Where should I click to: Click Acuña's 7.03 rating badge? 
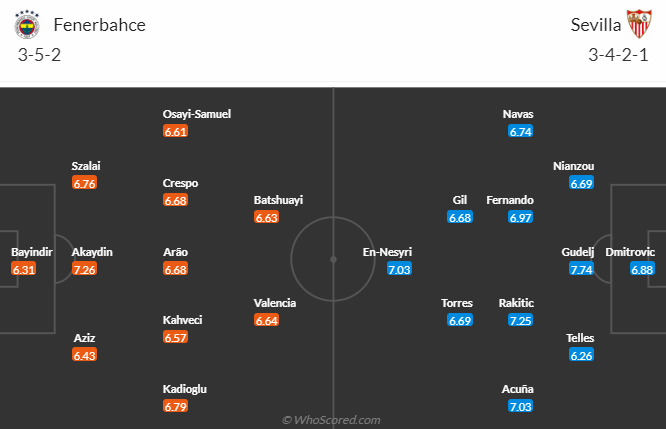pyautogui.click(x=520, y=406)
